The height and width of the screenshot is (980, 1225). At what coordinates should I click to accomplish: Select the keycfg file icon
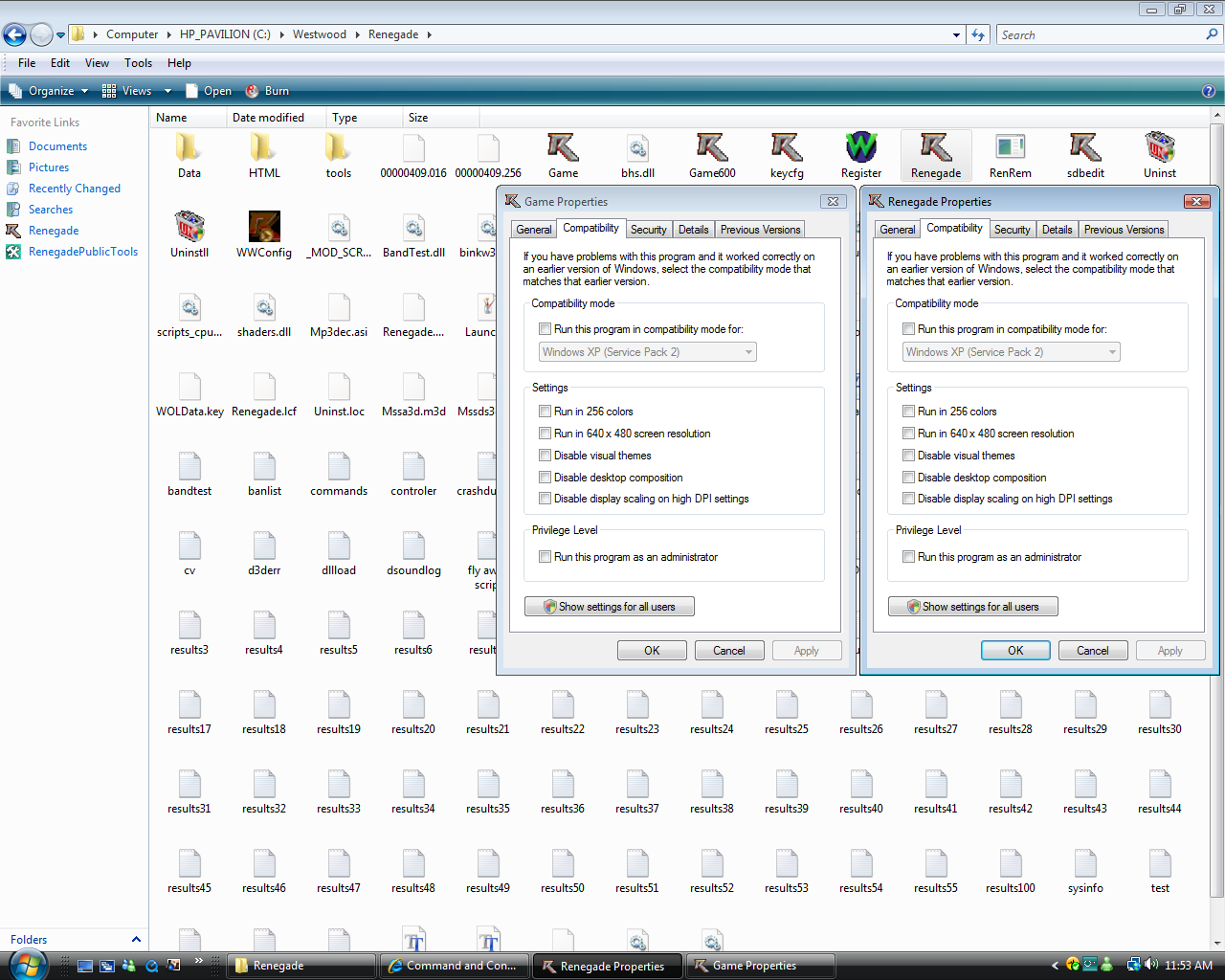click(786, 148)
